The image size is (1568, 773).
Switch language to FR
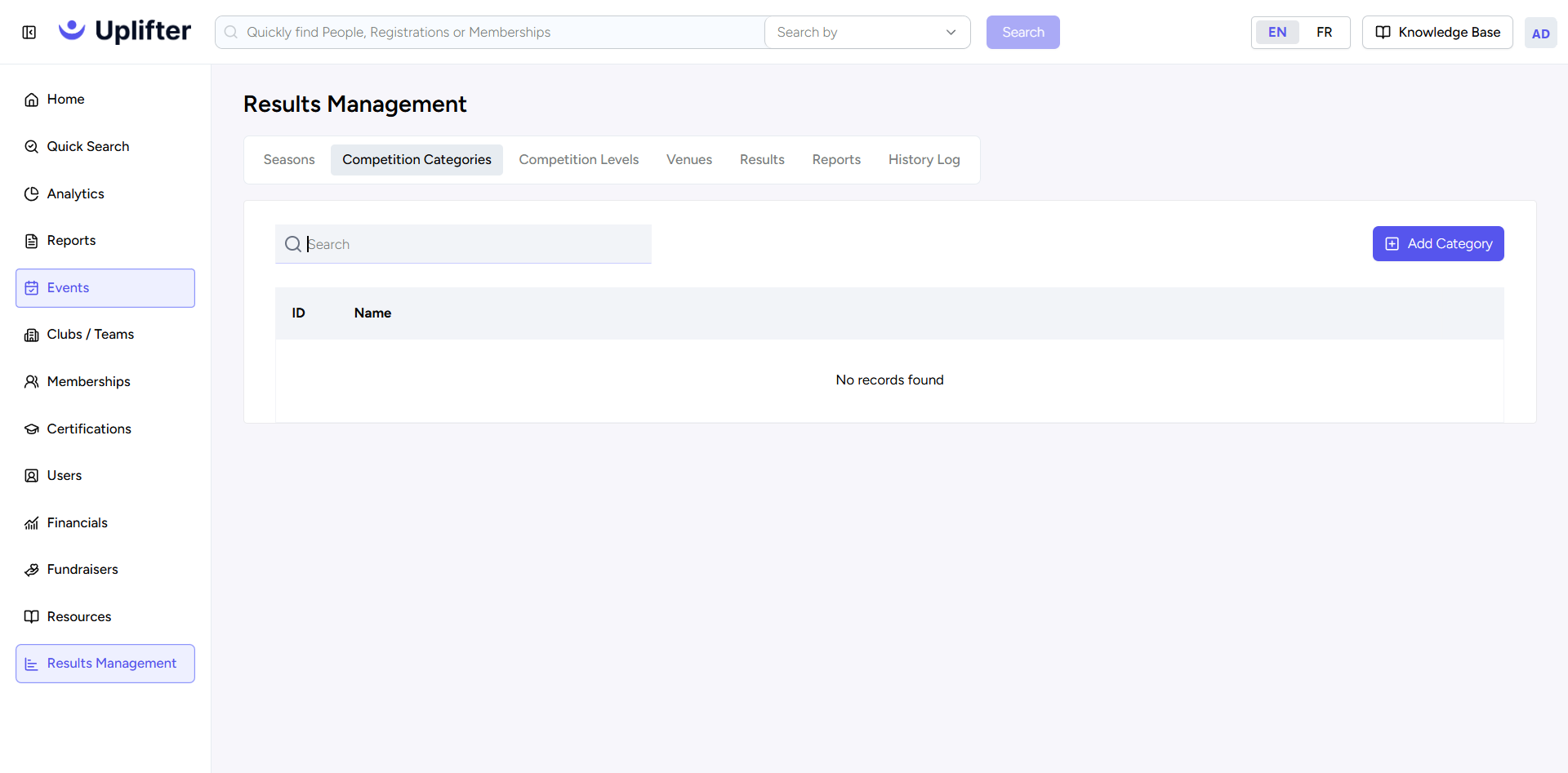coord(1325,33)
